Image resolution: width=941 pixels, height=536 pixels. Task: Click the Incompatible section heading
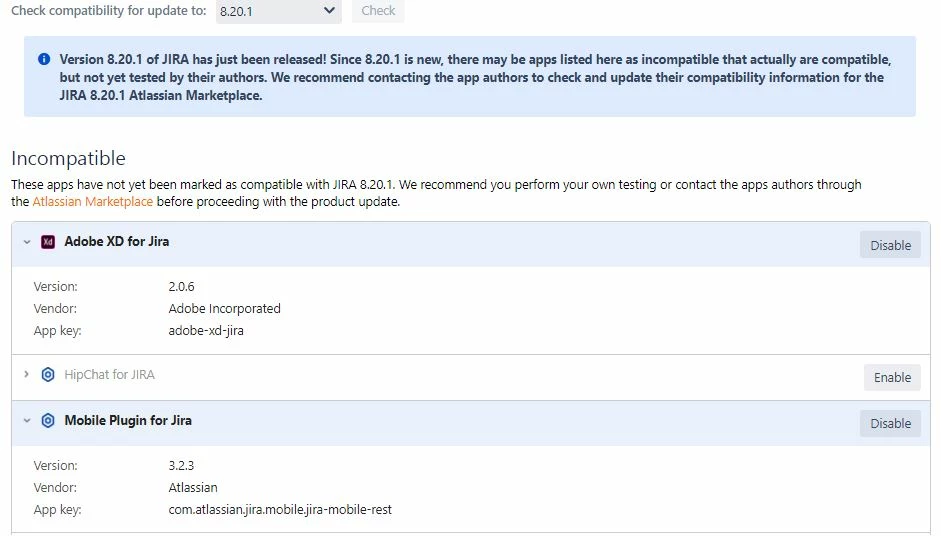click(x=68, y=158)
